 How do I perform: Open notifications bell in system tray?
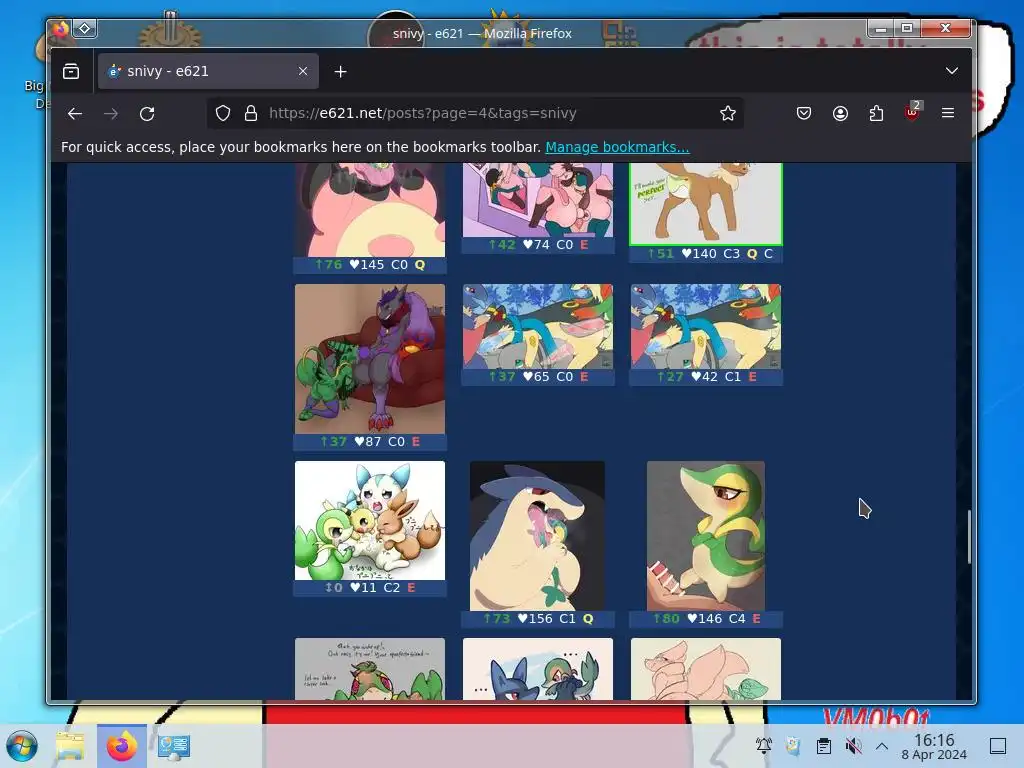pos(763,745)
